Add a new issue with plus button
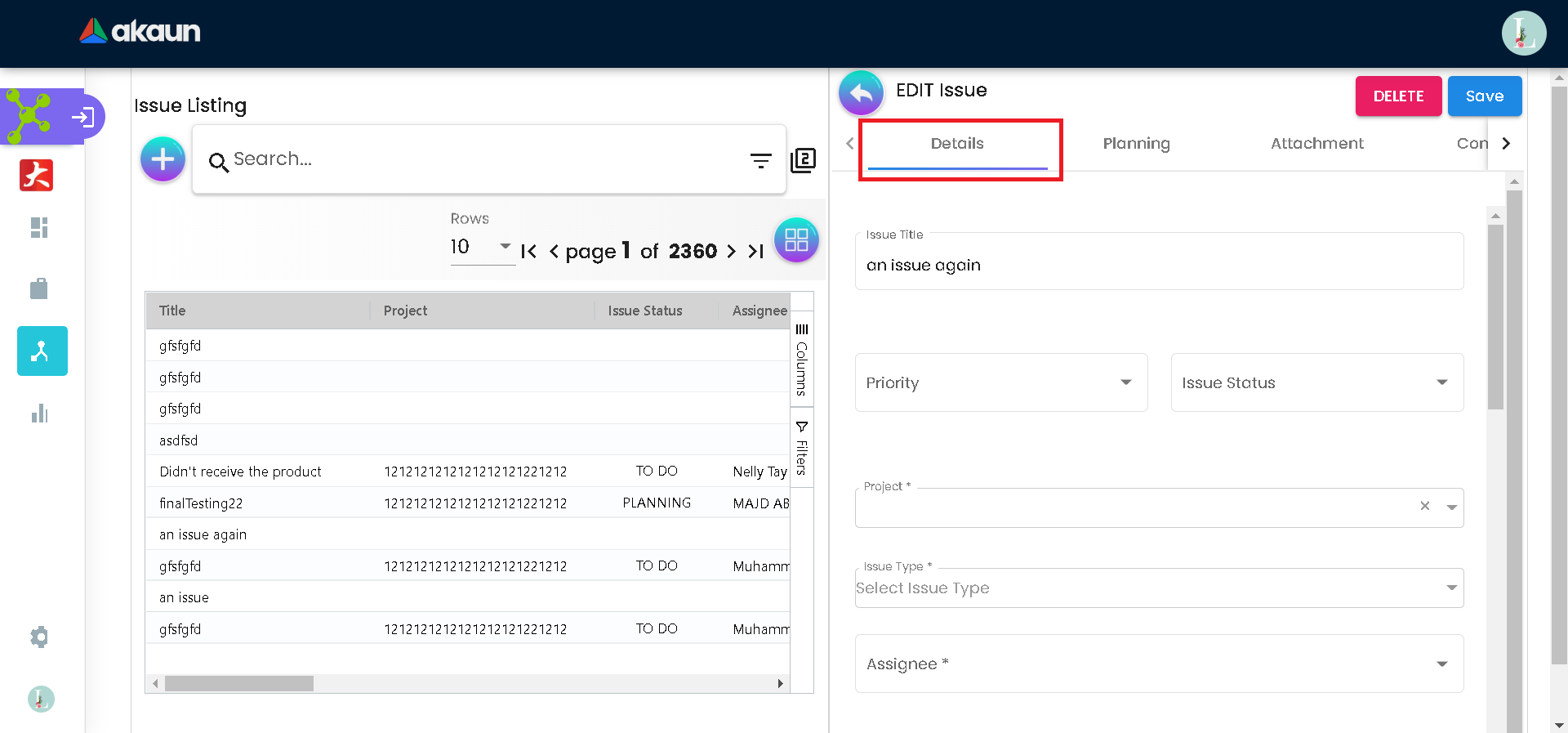 (x=163, y=159)
